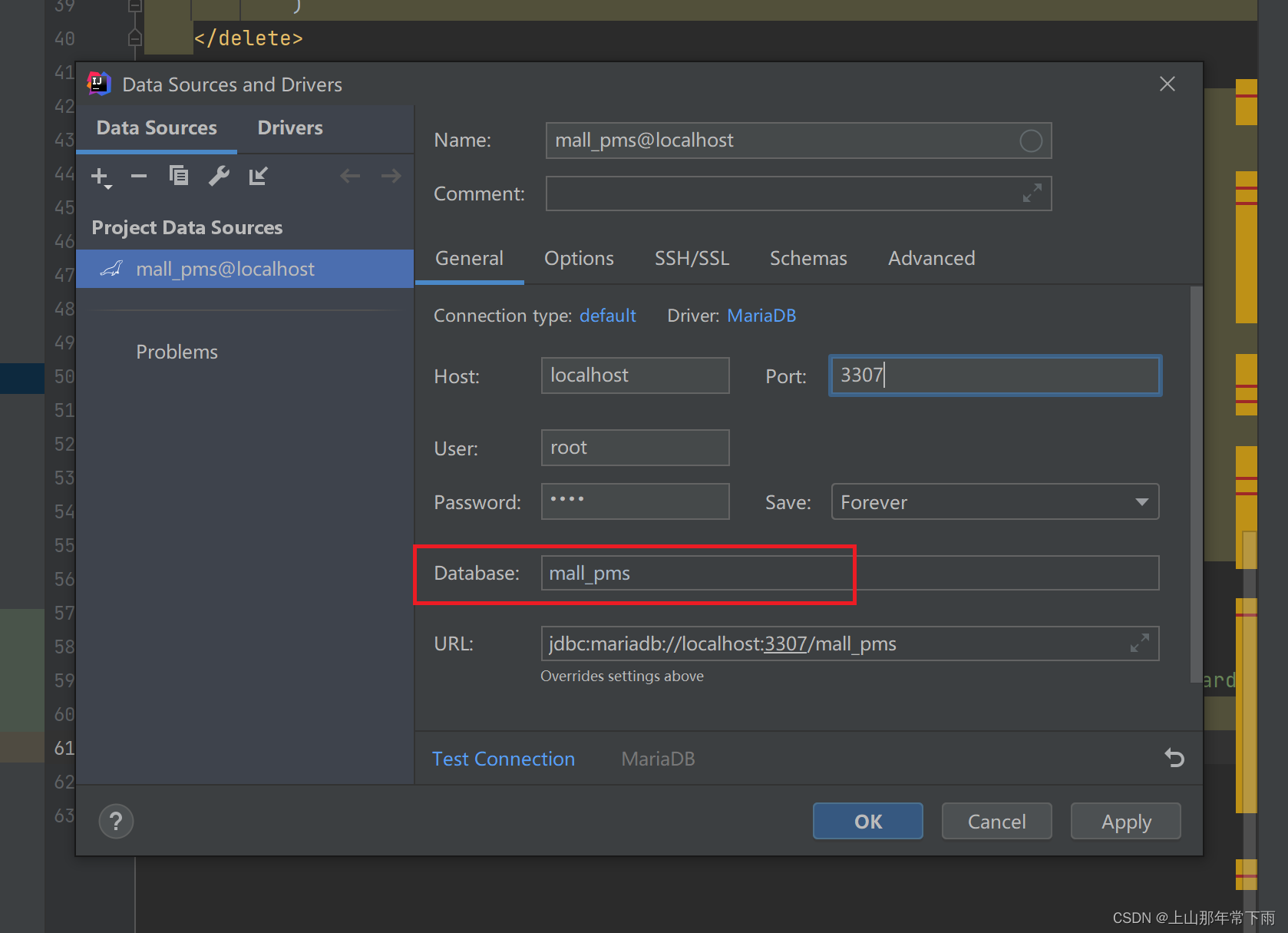Change Connection type from default
This screenshot has width=1288, height=933.
tap(607, 316)
